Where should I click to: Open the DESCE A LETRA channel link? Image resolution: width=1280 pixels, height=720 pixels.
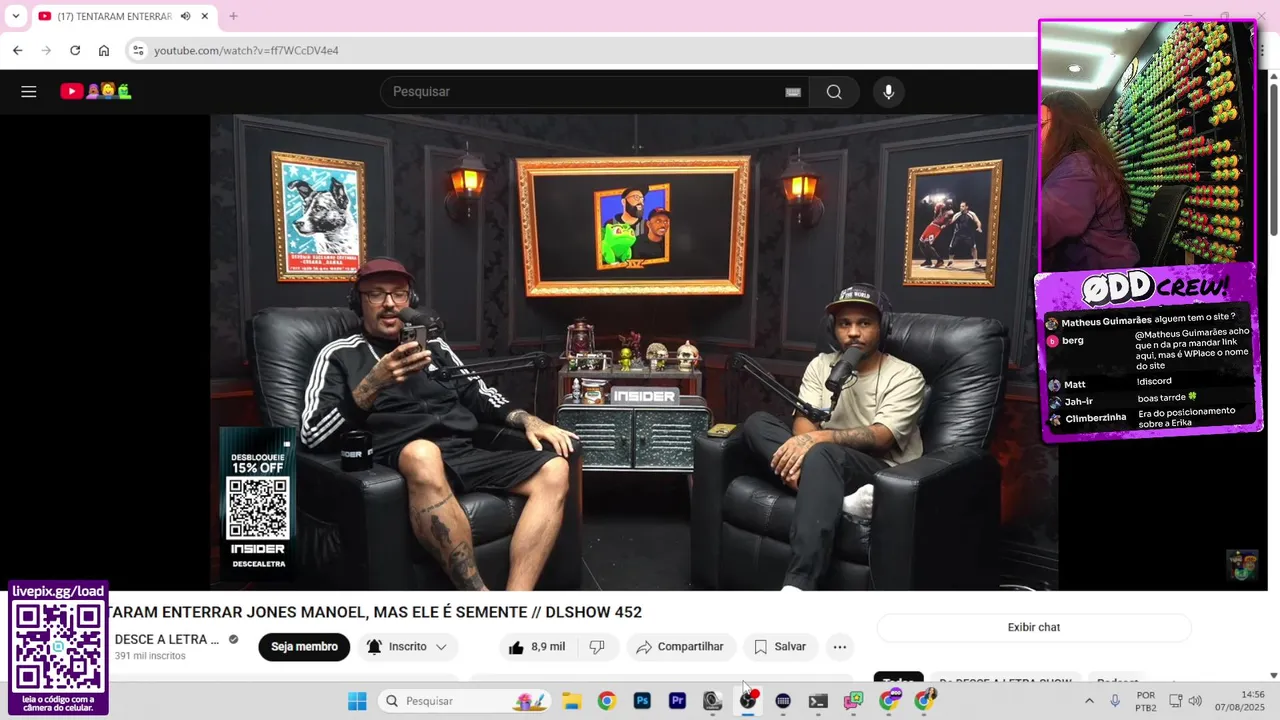click(167, 639)
